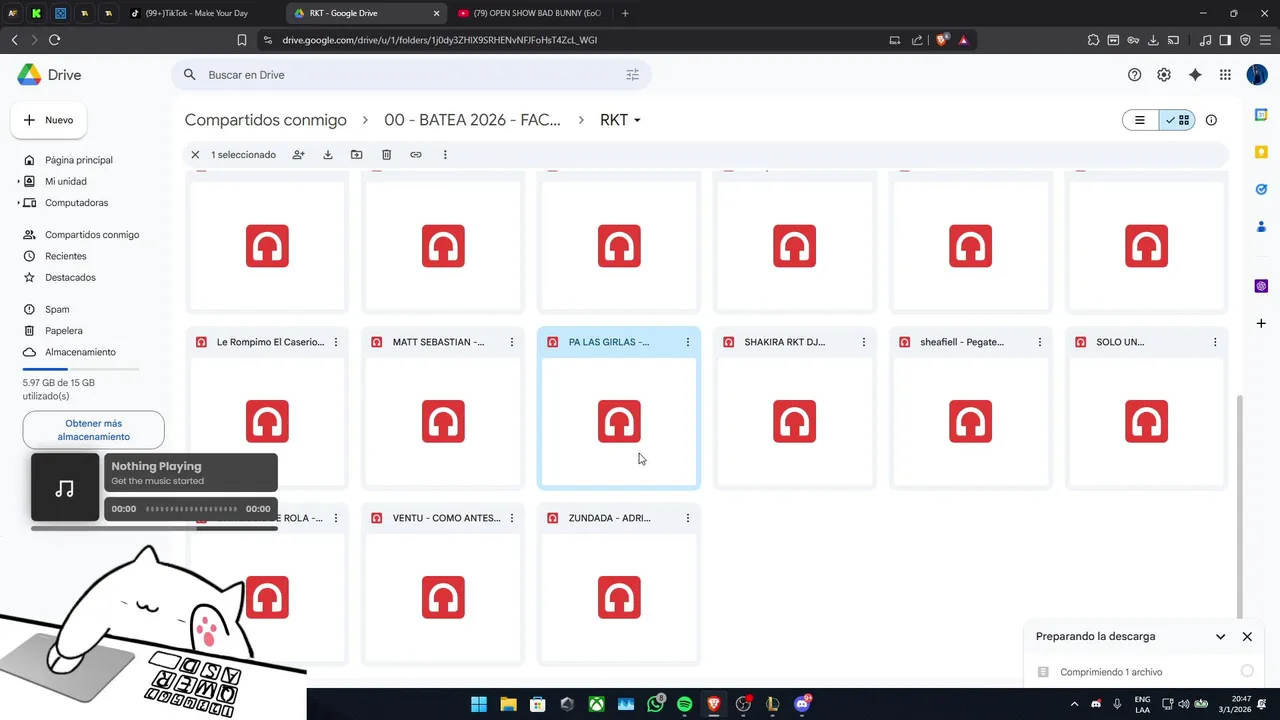This screenshot has height=720, width=1280.
Task: Open the Share with people icon
Action: click(x=298, y=155)
